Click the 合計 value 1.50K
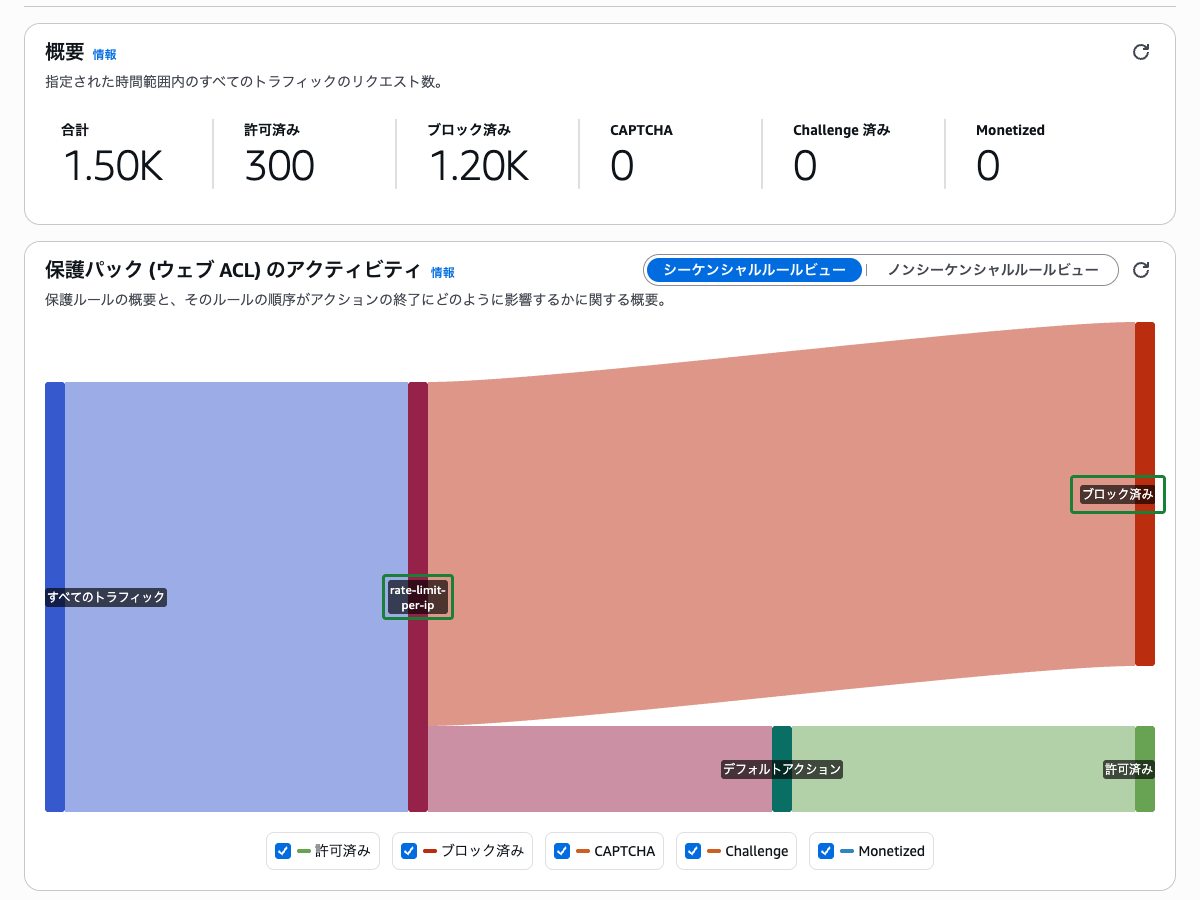1200x900 pixels. 113,166
